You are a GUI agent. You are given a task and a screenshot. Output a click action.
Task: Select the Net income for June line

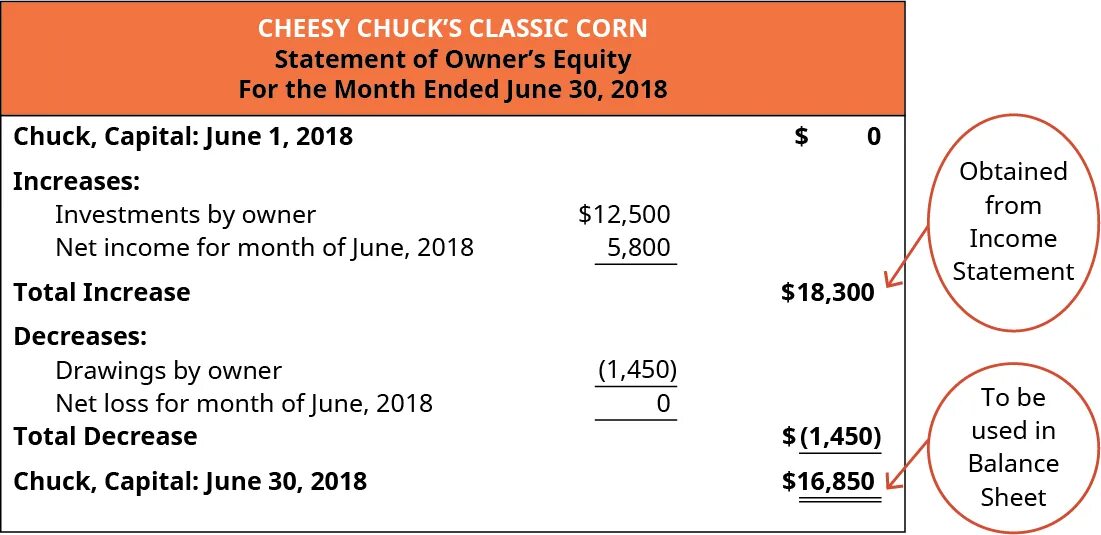coord(264,246)
